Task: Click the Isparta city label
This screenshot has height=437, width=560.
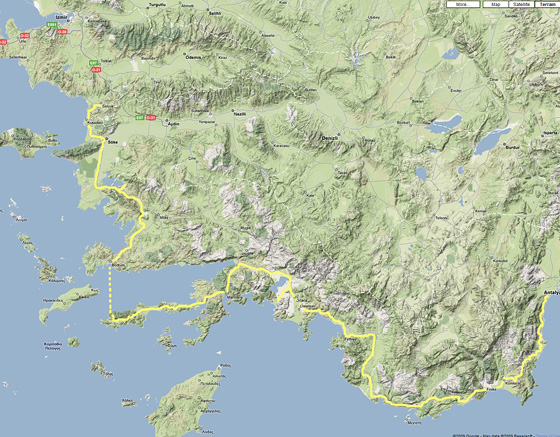Action: (x=551, y=133)
